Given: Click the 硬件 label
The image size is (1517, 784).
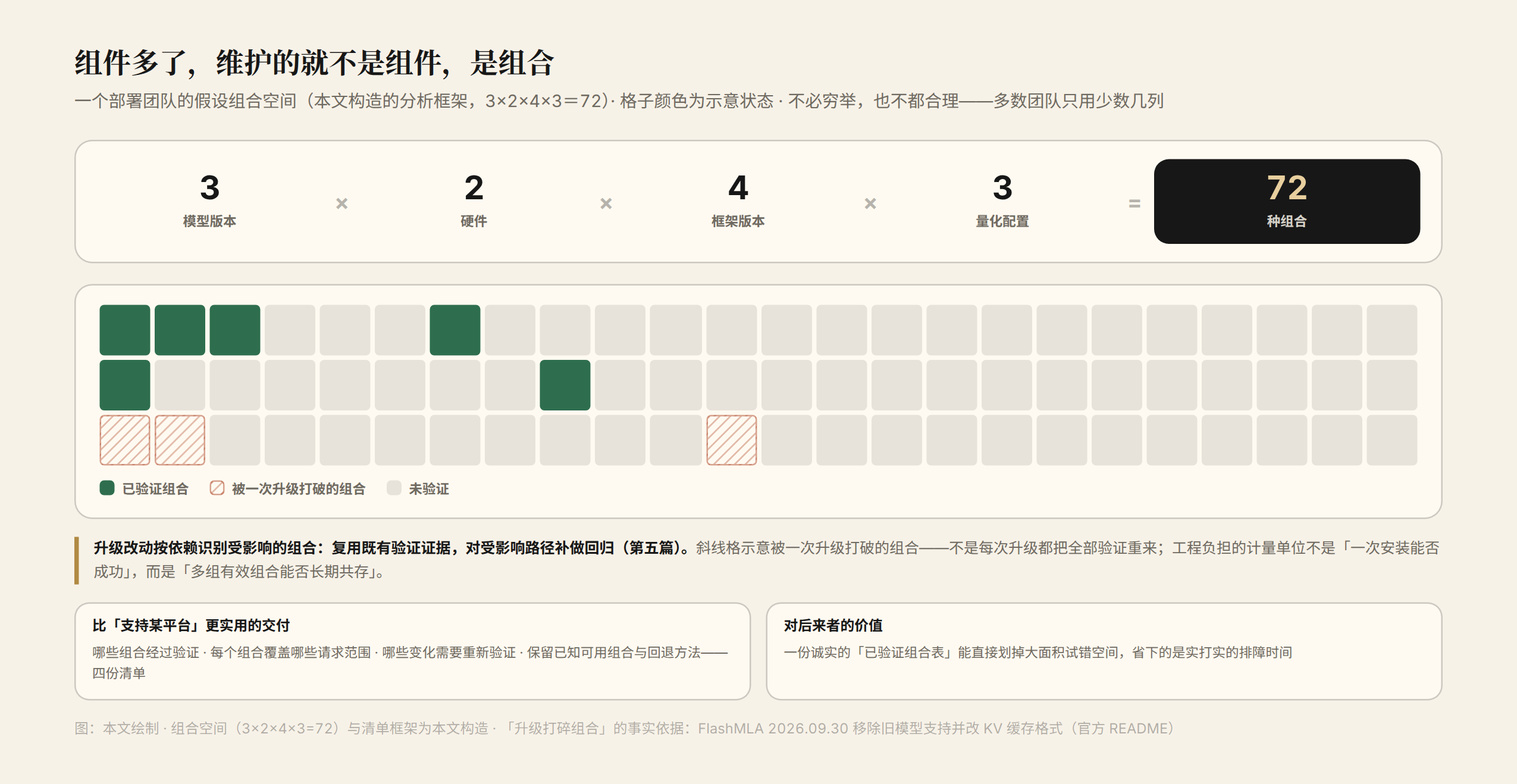Looking at the screenshot, I should [x=474, y=221].
